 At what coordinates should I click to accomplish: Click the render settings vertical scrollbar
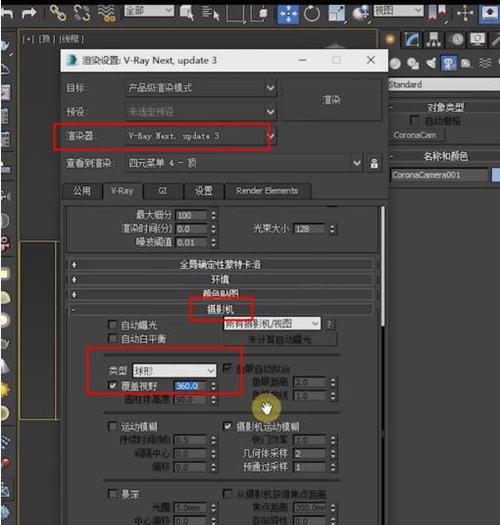point(383,266)
